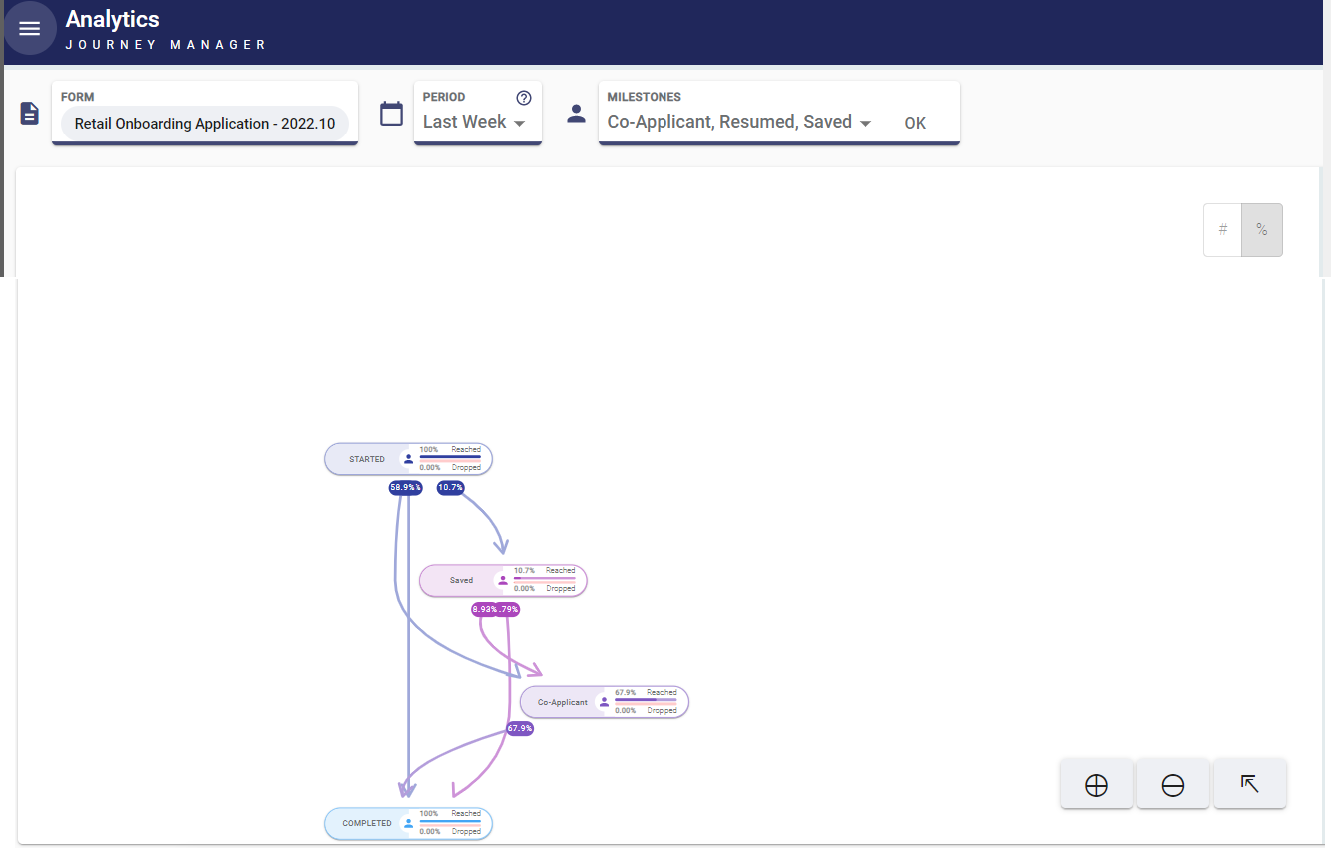
Task: Click the form document icon
Action: [30, 113]
